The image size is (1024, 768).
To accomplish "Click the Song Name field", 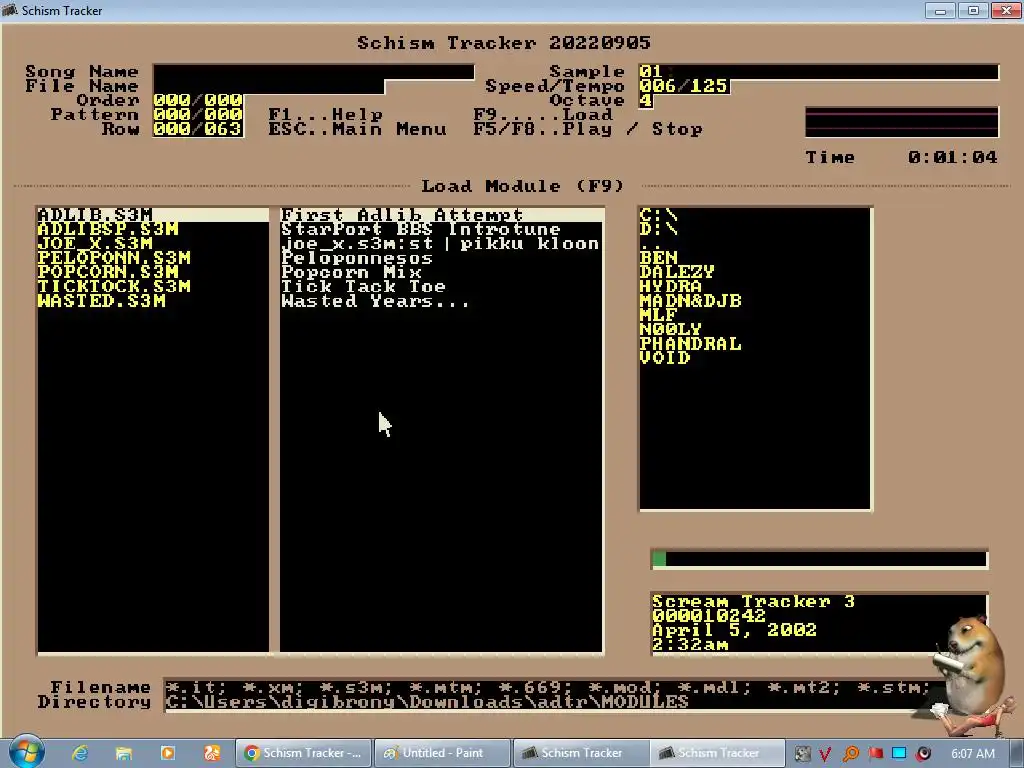I will 313,71.
